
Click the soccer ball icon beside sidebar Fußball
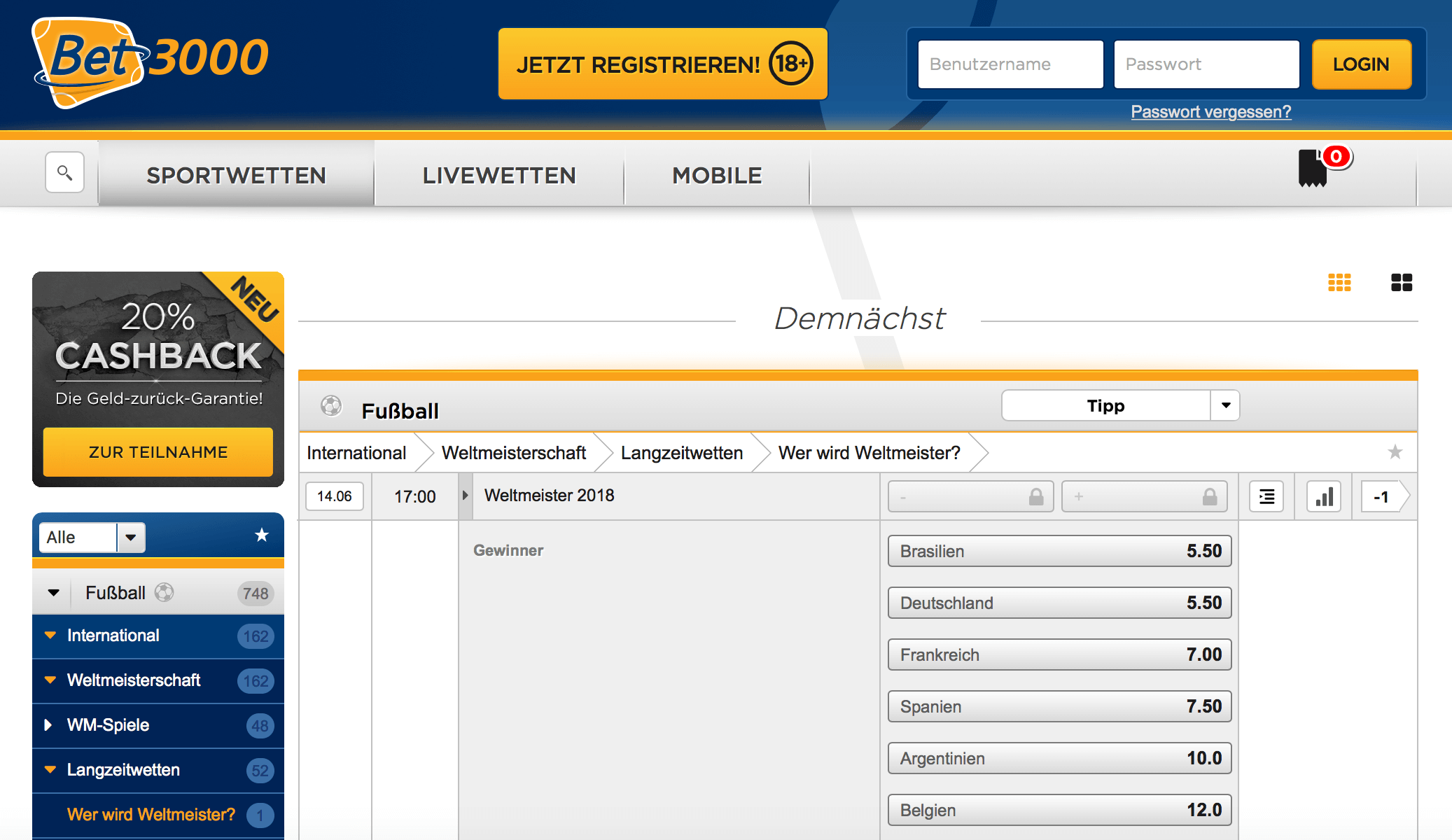pyautogui.click(x=165, y=593)
